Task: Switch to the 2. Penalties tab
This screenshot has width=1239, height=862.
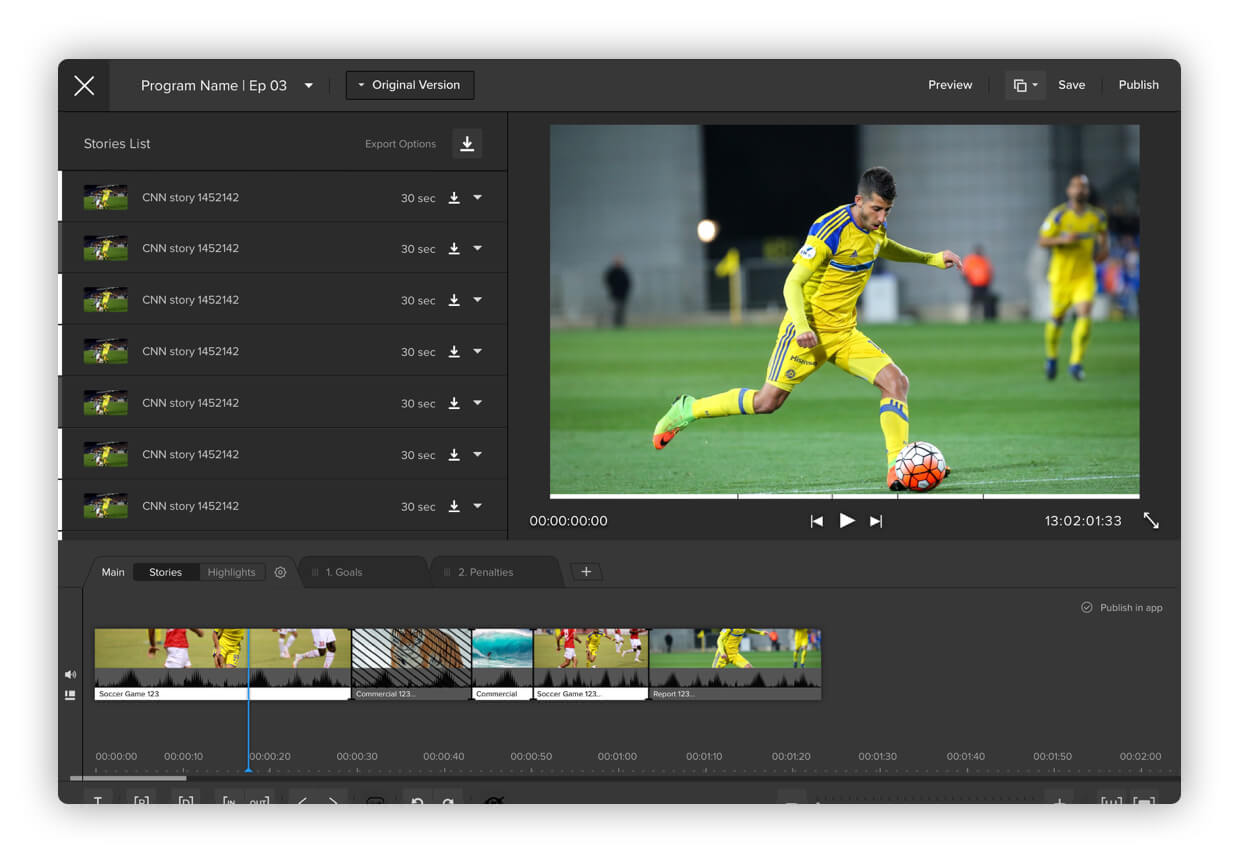Action: pyautogui.click(x=485, y=573)
